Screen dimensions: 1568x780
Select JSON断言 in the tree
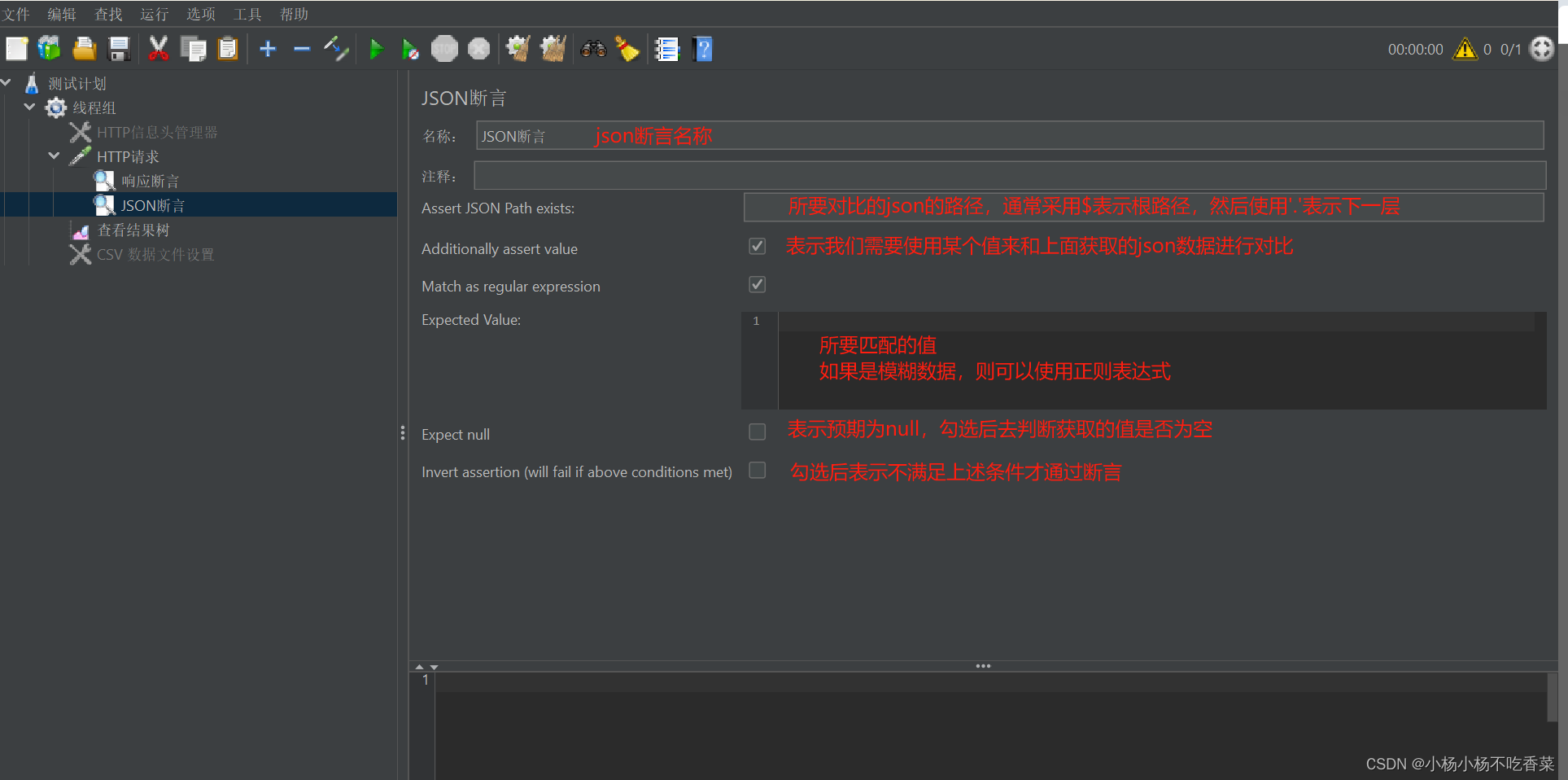pyautogui.click(x=153, y=205)
